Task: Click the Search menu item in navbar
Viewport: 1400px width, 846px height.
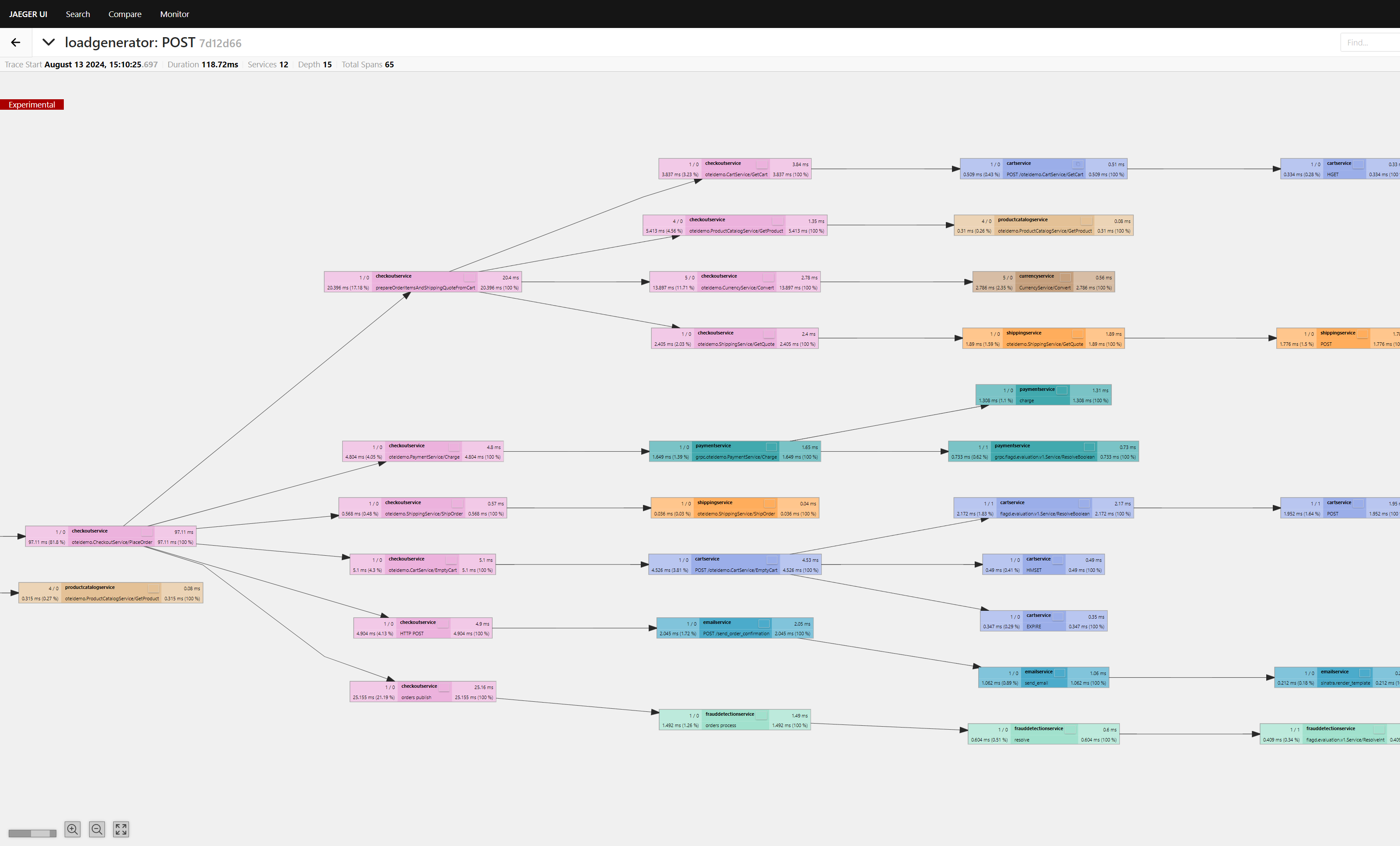Action: tap(78, 14)
